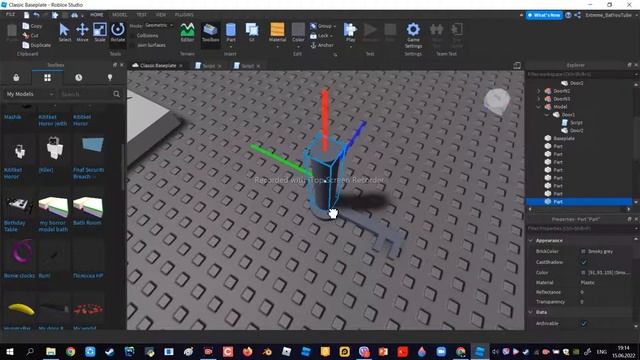Open the FILE menu
Viewport: 640px width, 360px height.
pos(10,15)
